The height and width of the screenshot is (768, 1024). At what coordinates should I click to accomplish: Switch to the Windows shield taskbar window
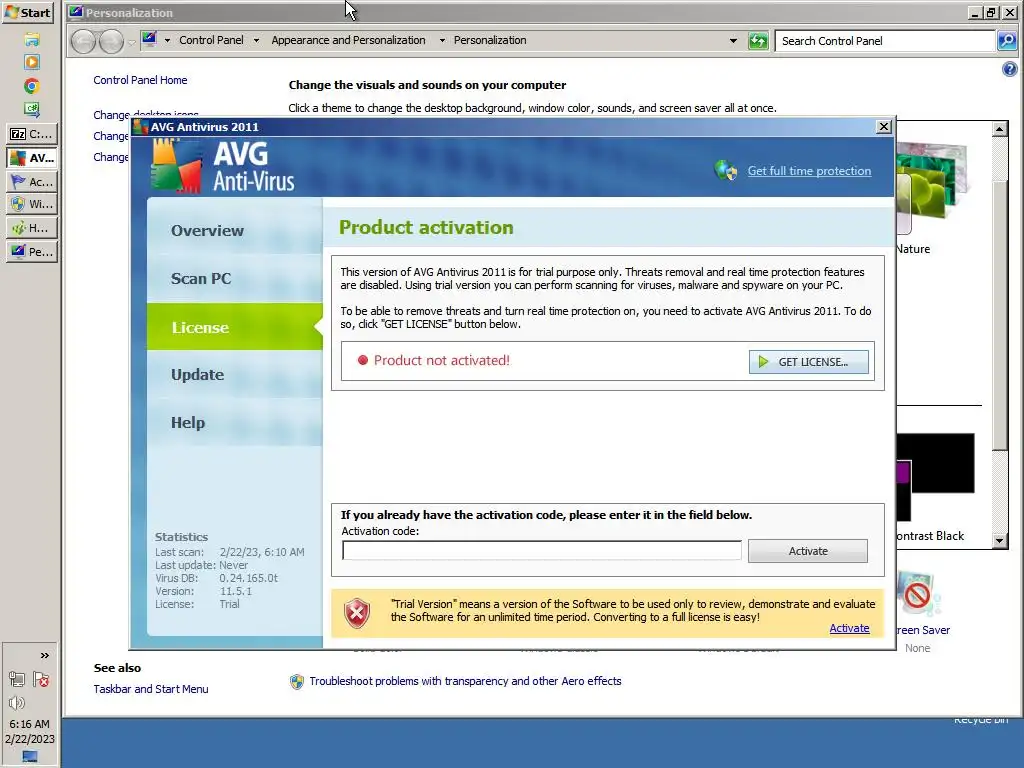point(31,204)
